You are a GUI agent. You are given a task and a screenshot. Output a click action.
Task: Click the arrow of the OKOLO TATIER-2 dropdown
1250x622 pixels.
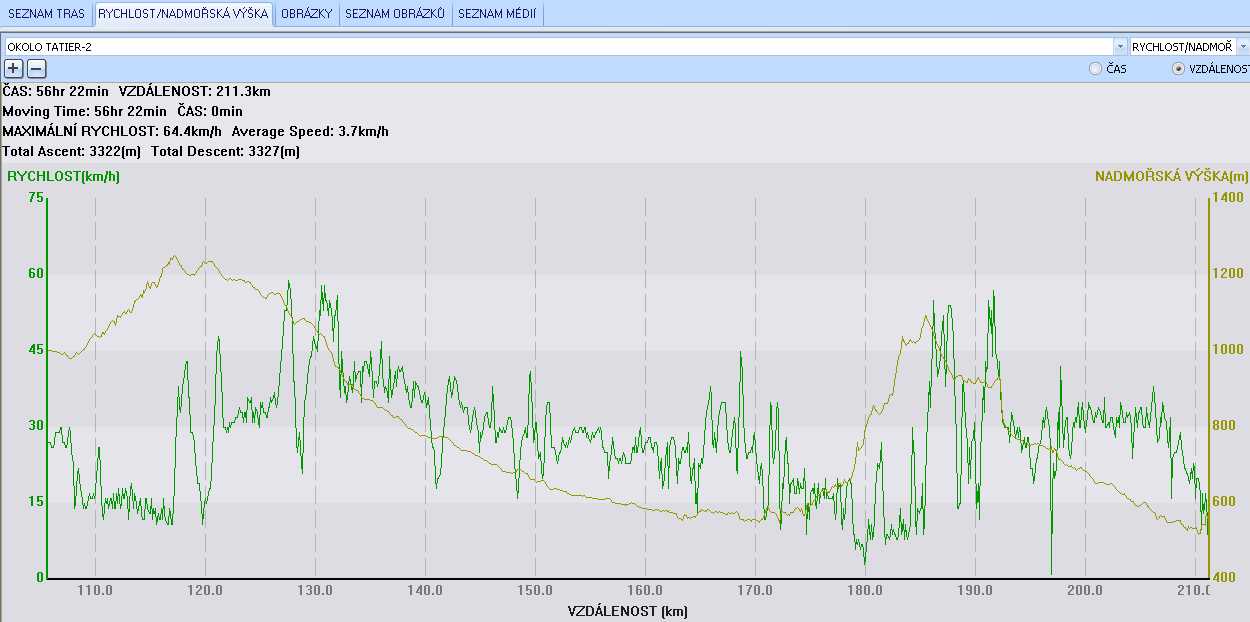pyautogui.click(x=1119, y=47)
